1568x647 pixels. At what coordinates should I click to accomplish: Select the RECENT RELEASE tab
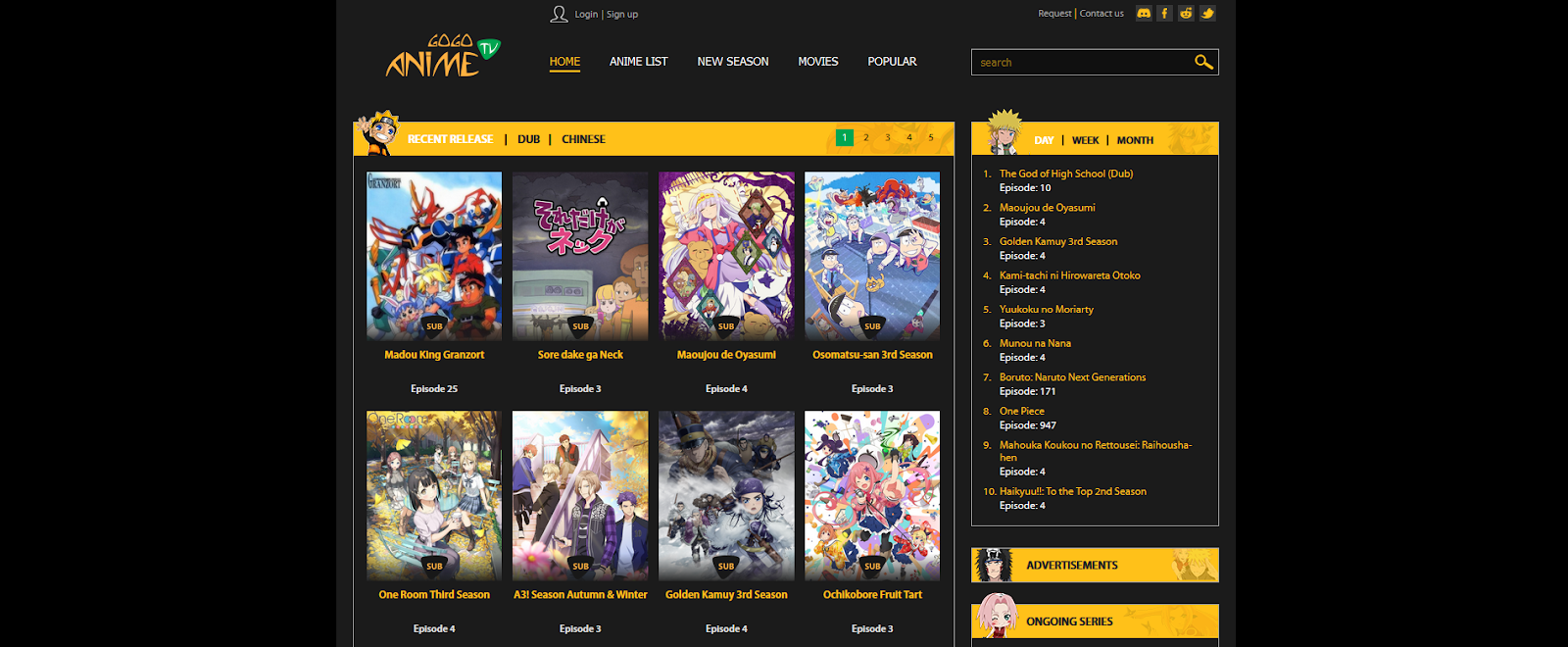[450, 139]
